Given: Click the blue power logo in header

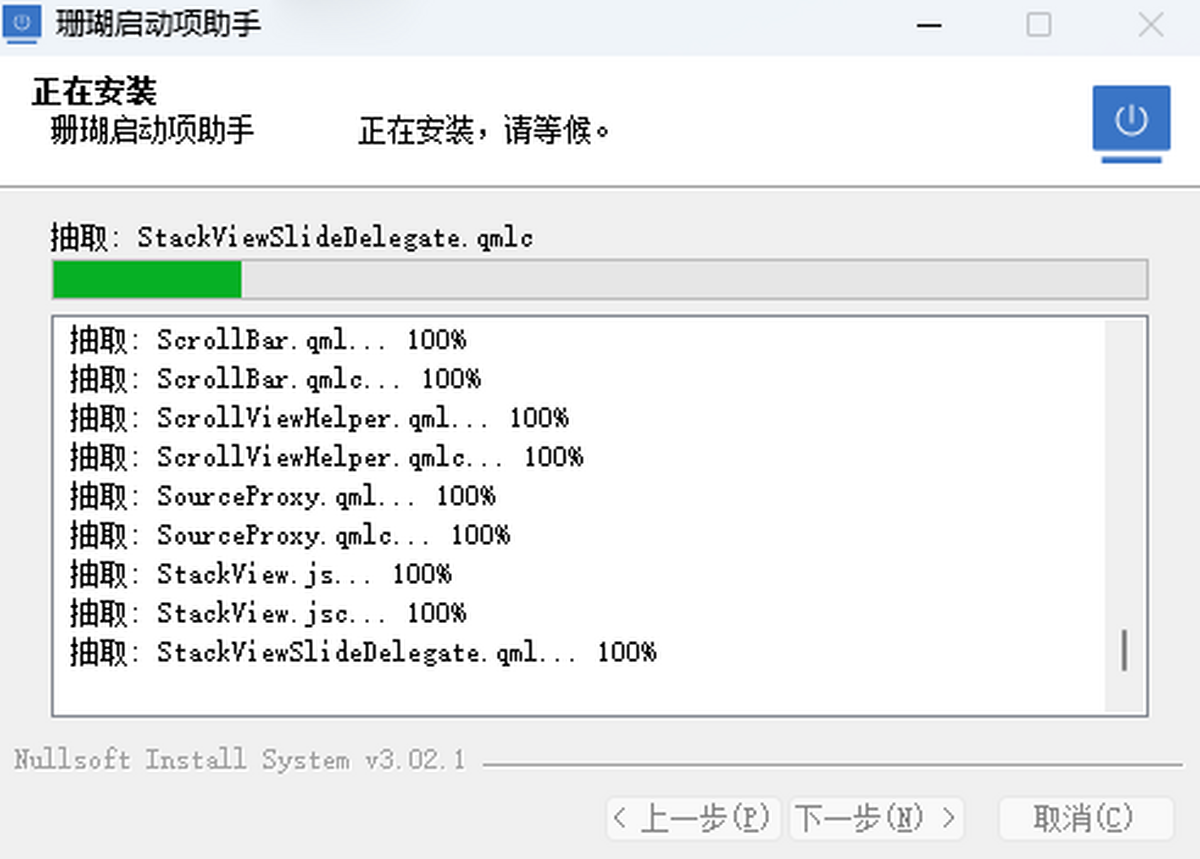Looking at the screenshot, I should 1131,123.
